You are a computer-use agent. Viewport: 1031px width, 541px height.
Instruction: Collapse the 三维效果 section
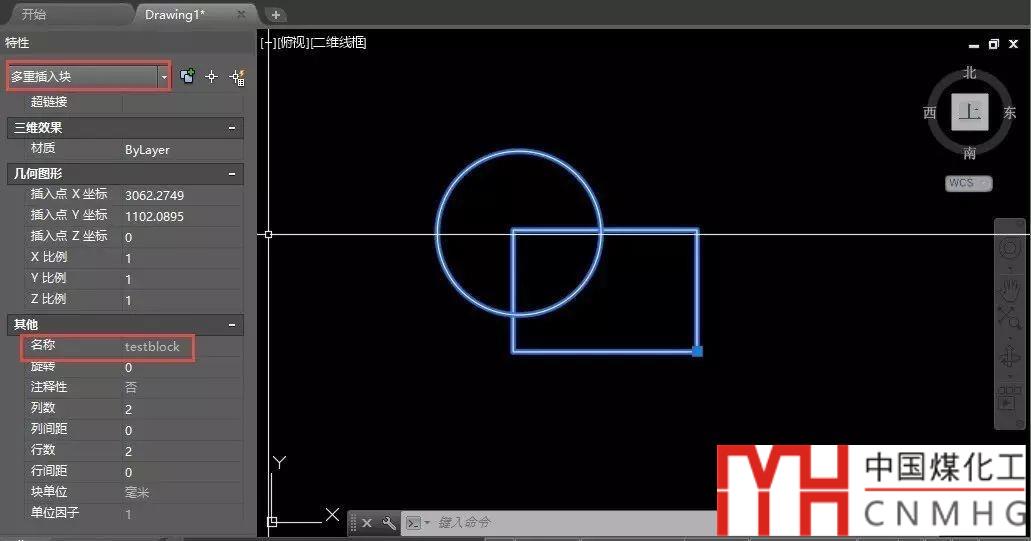coord(232,128)
